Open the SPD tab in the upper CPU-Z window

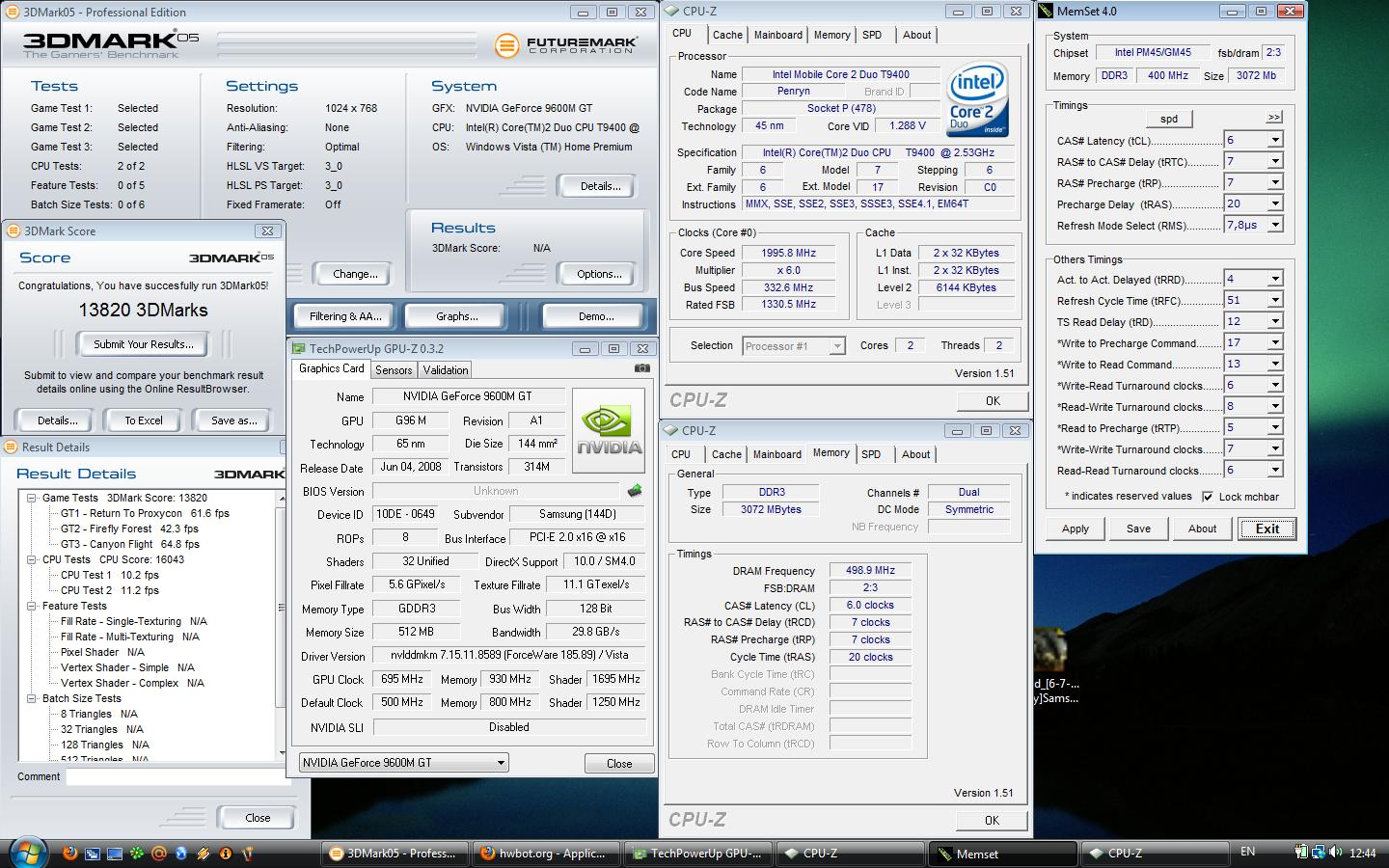pos(872,35)
